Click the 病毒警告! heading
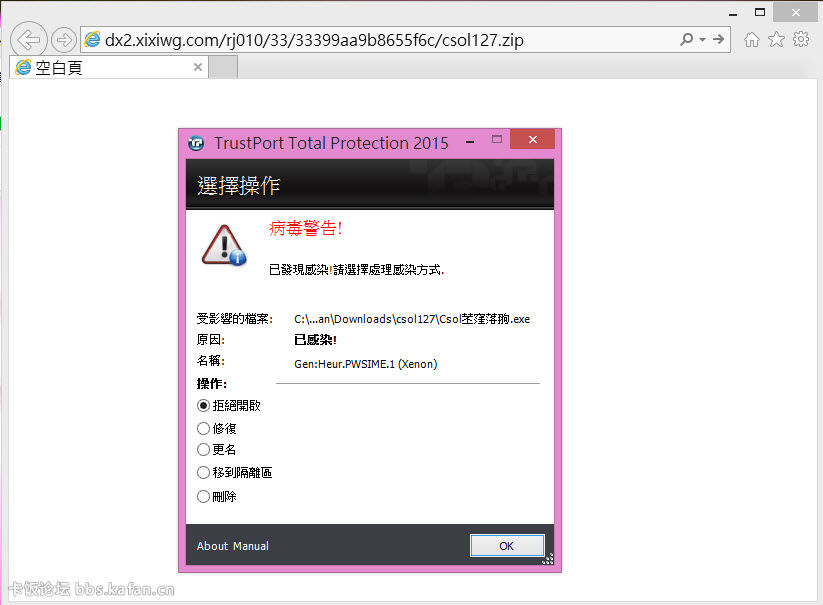Screen dimensions: 823x605 (305, 228)
